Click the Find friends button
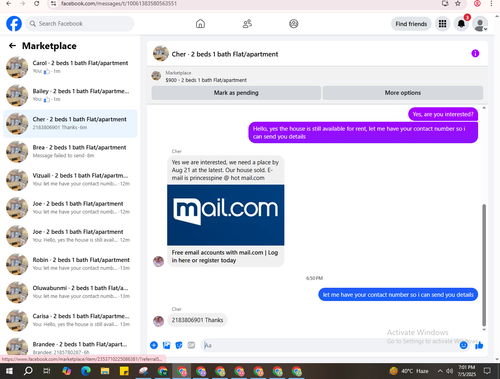Image resolution: width=500 pixels, height=379 pixels. (x=411, y=24)
